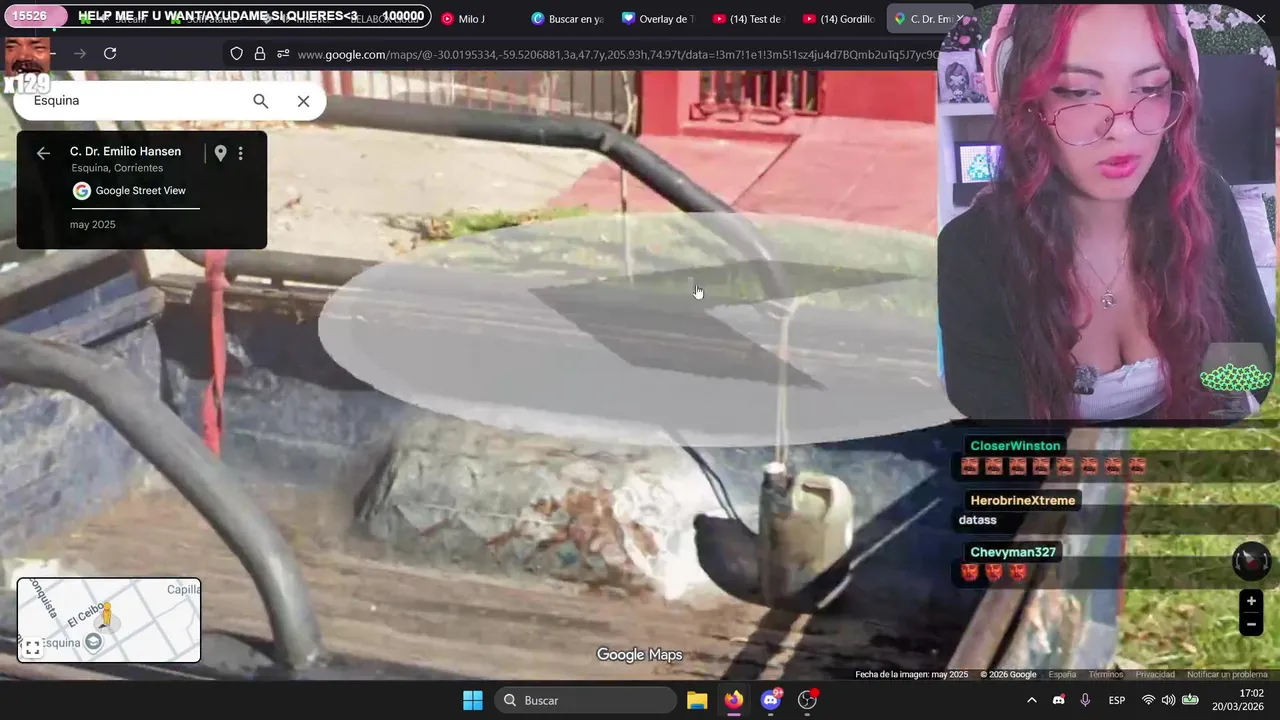Switch to the Overlay de T tab
The width and height of the screenshot is (1280, 720).
click(x=657, y=19)
